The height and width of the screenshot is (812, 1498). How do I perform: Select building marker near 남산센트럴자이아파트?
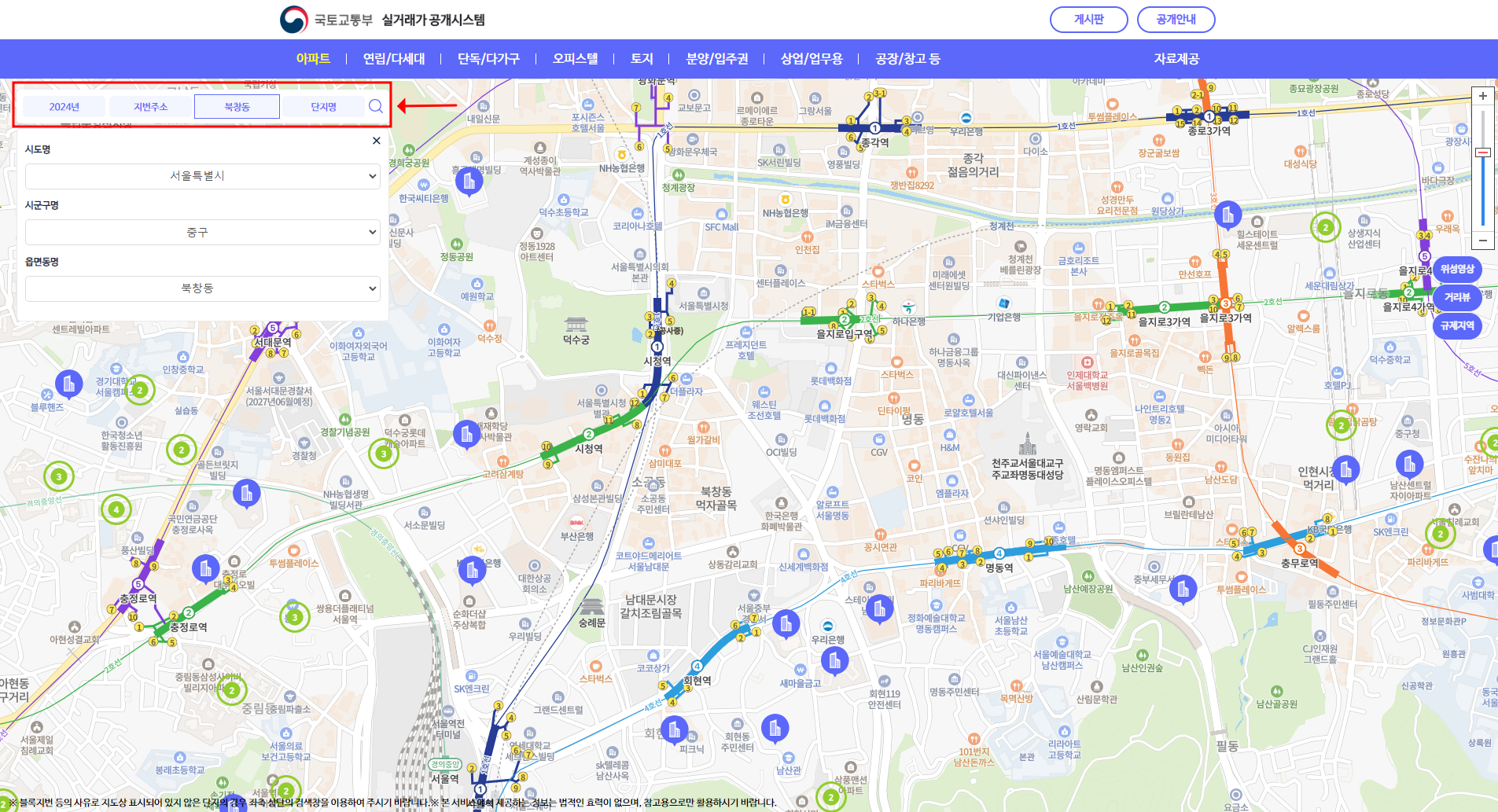[1409, 465]
